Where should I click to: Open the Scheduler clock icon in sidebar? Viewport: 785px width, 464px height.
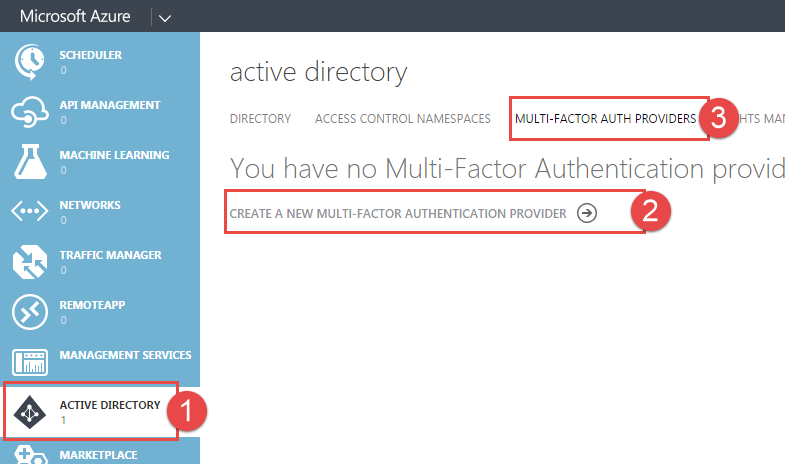click(30, 62)
